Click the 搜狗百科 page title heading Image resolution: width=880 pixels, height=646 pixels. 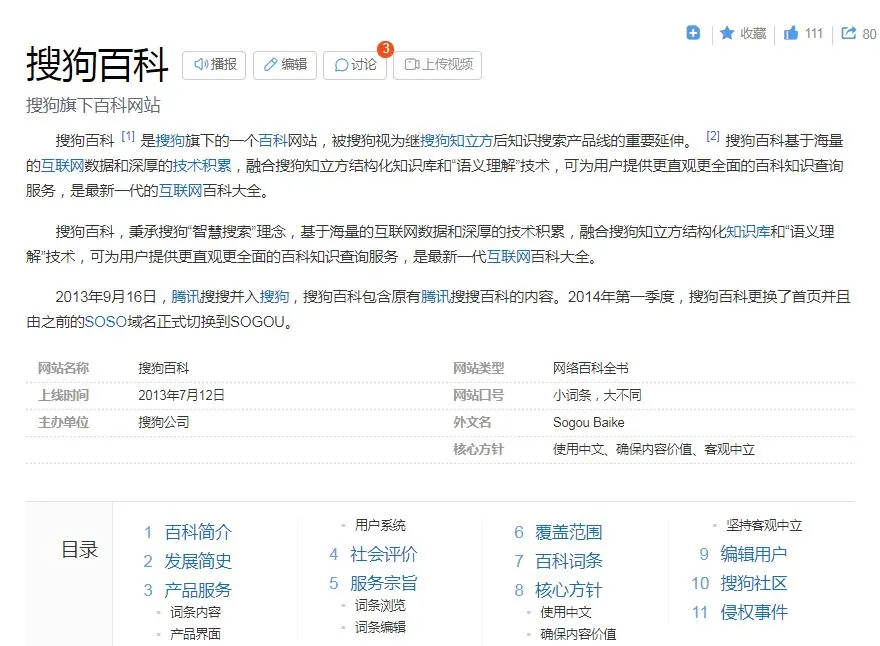point(98,65)
